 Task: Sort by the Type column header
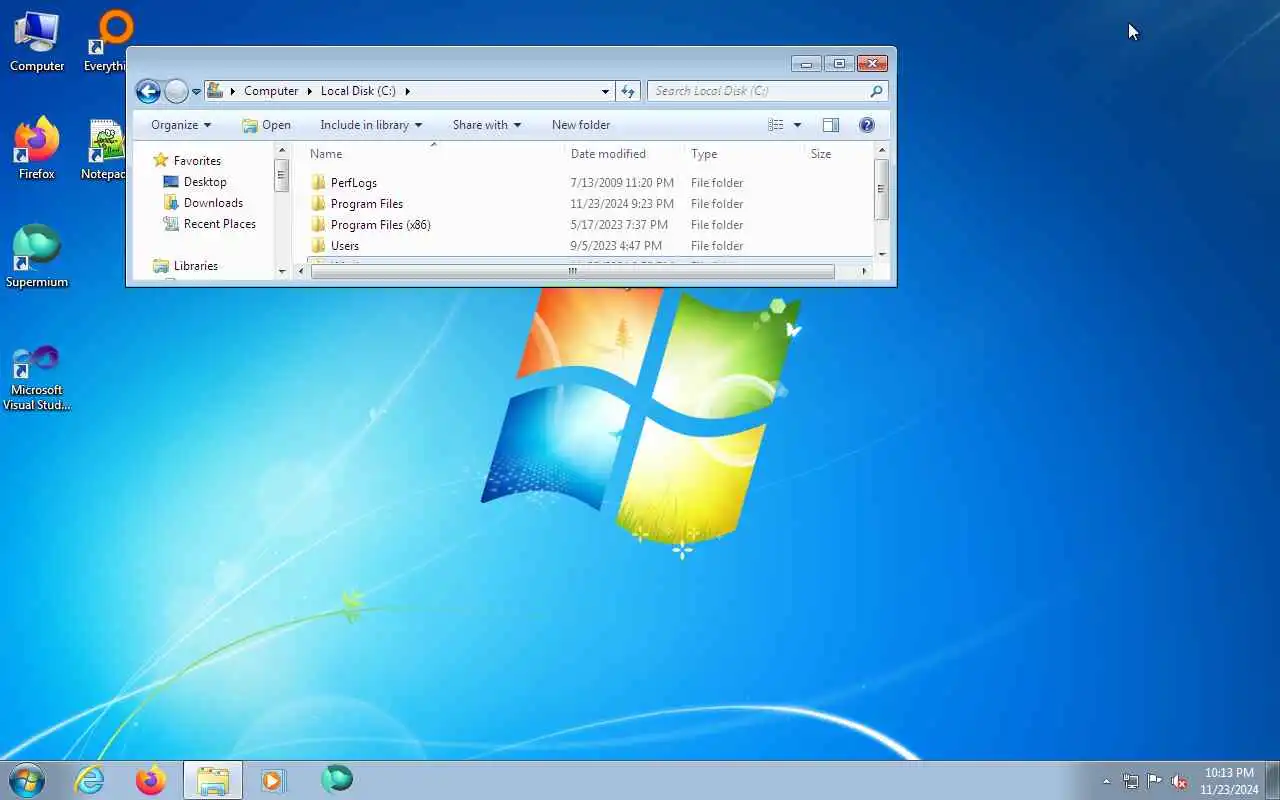(744, 154)
